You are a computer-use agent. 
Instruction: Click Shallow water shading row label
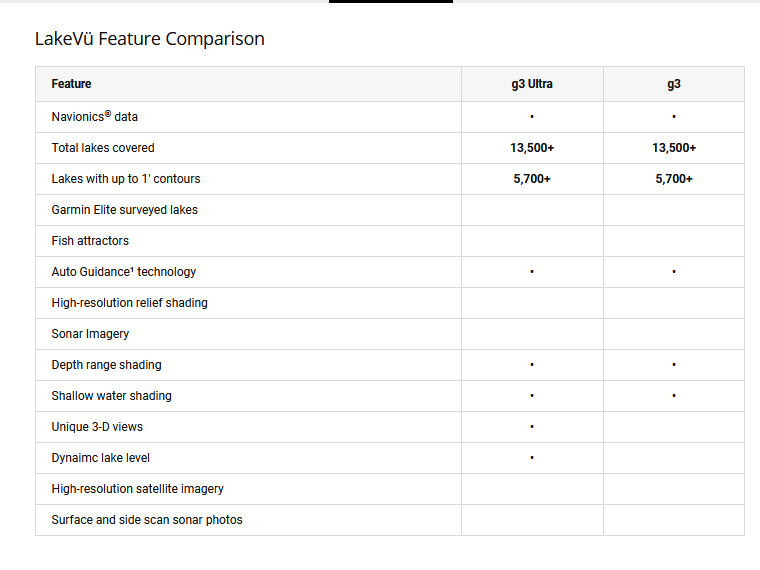coord(111,396)
